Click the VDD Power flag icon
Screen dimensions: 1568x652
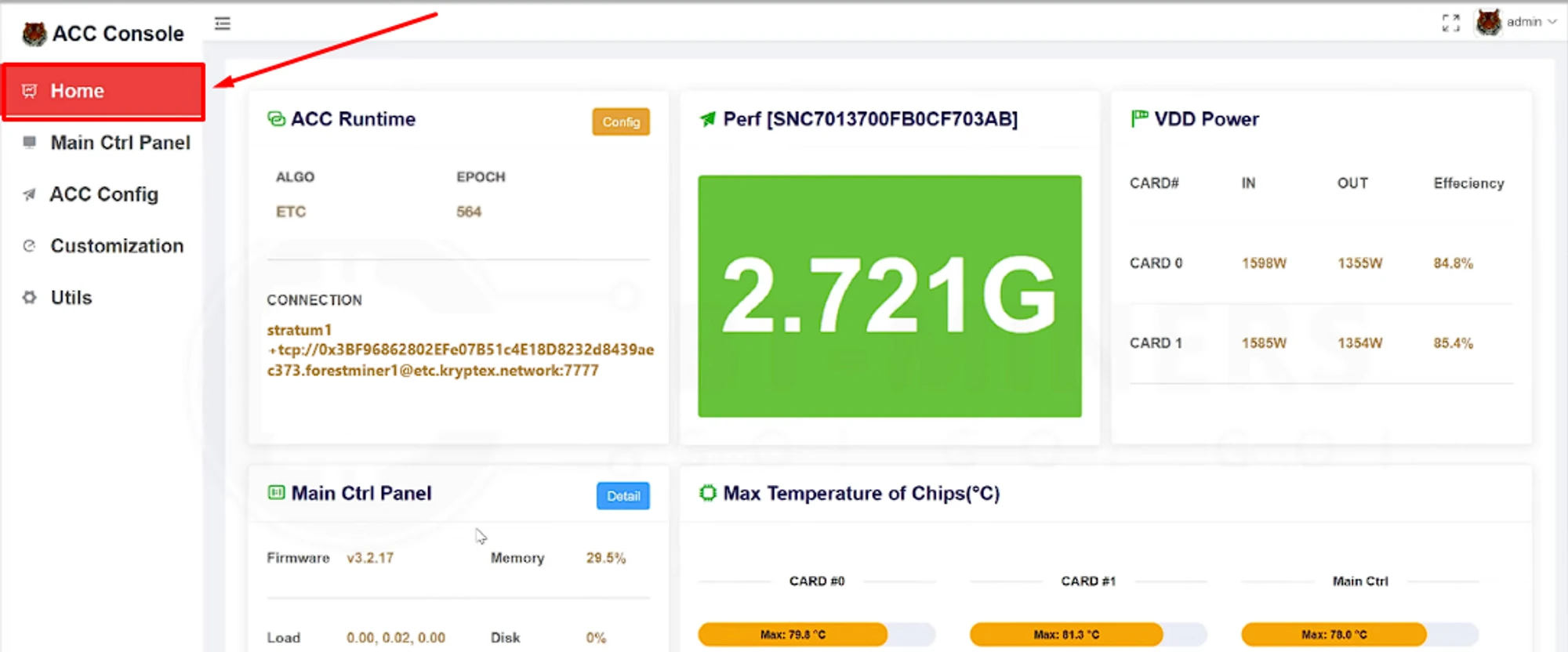1139,119
